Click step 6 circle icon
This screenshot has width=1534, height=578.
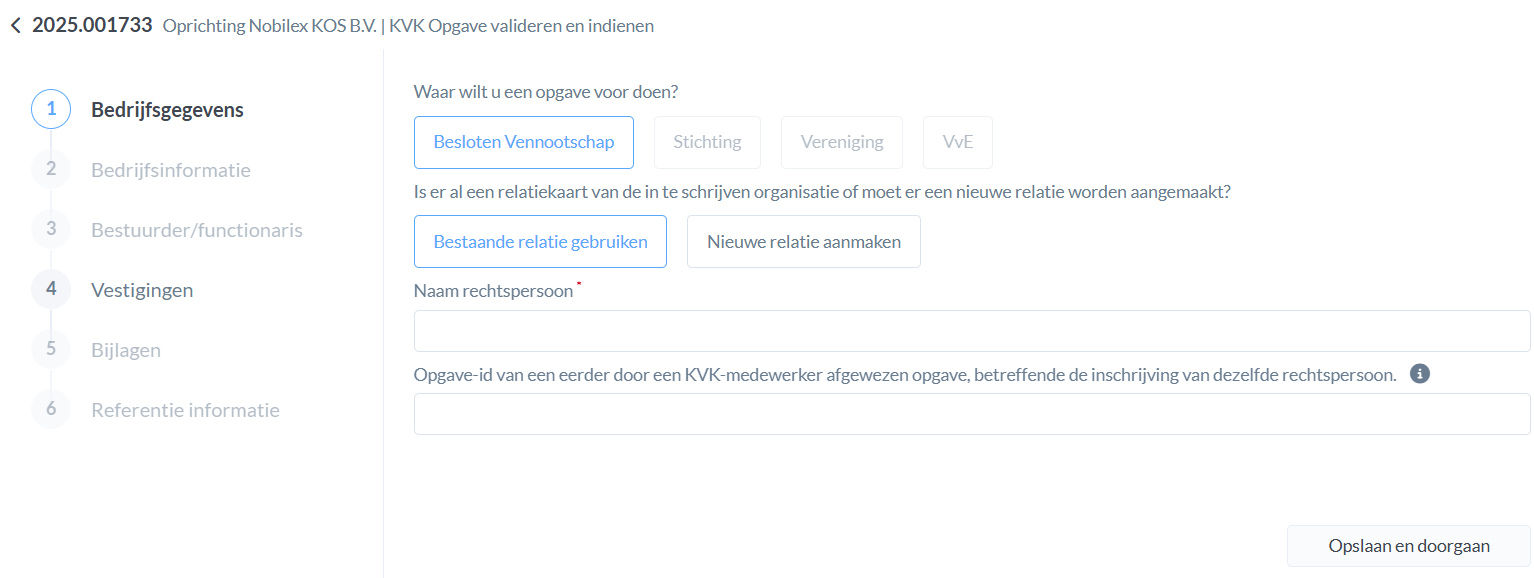51,410
